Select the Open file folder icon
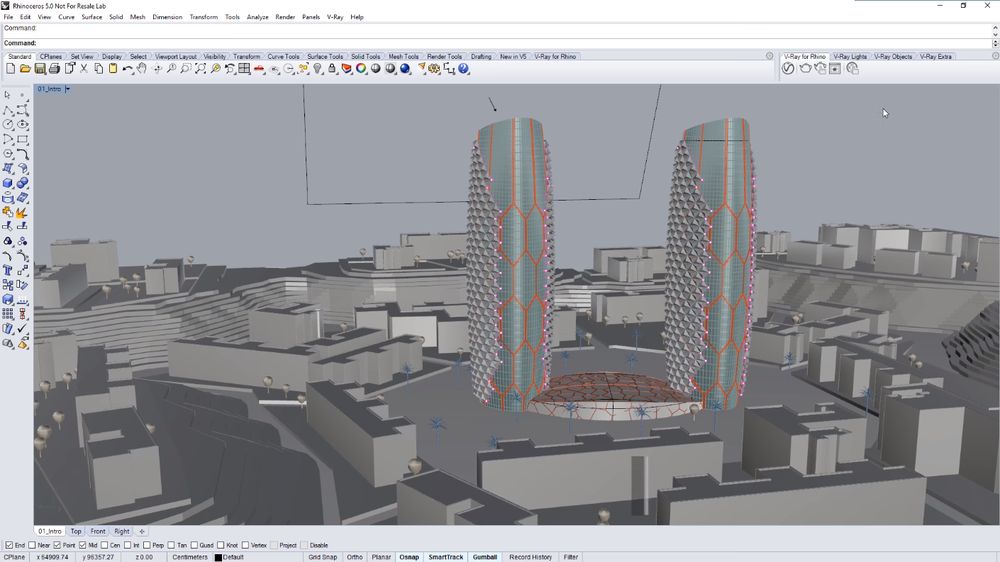The image size is (1000, 562). (25, 69)
